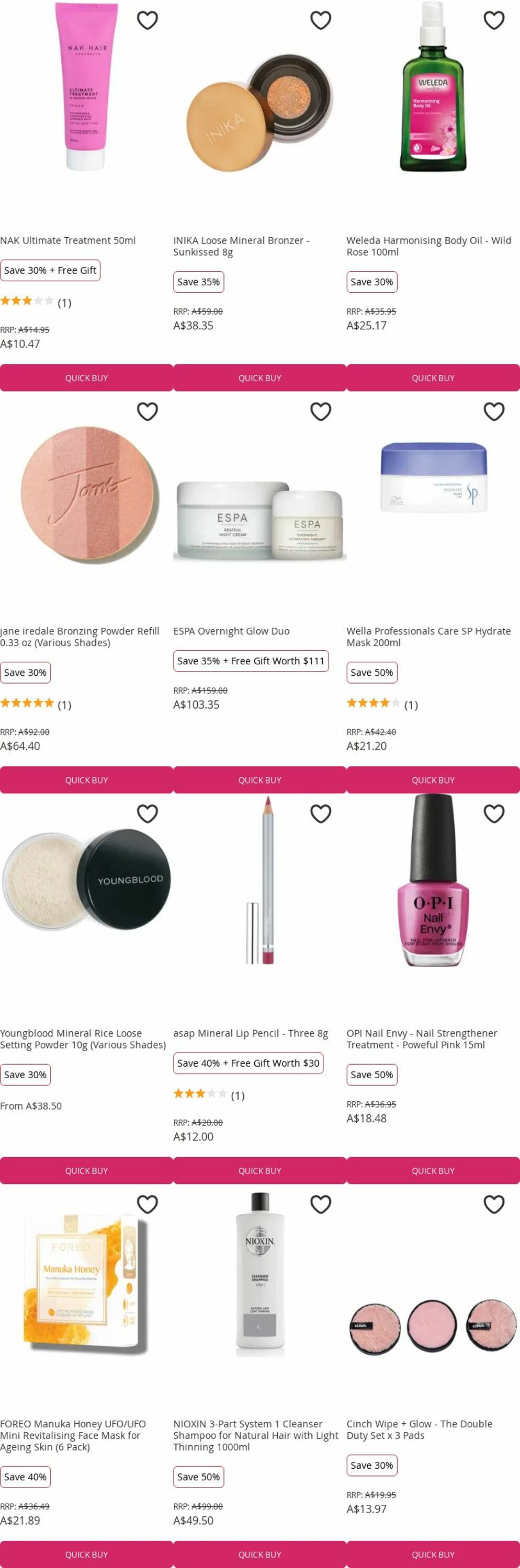Toggle wishlist heart for jane iredale Bronzing Powder
This screenshot has height=1568, width=520.
148,411
